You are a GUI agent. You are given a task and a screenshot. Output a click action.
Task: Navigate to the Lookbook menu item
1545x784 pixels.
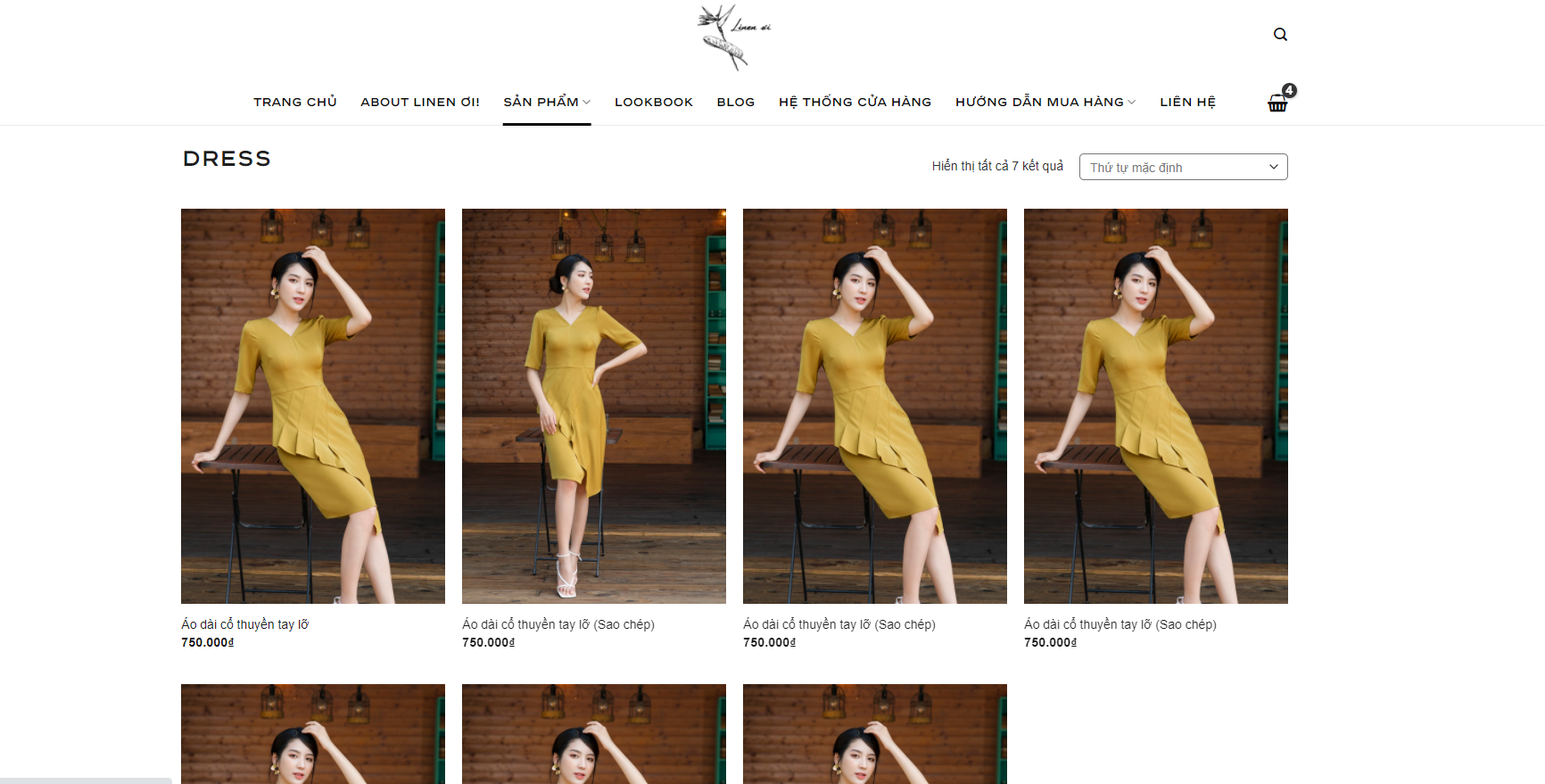point(653,103)
